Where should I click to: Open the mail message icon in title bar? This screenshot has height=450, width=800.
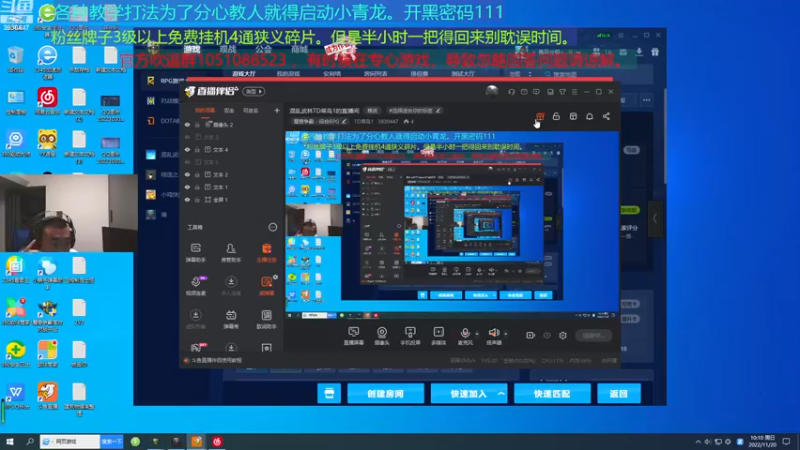coord(524,92)
